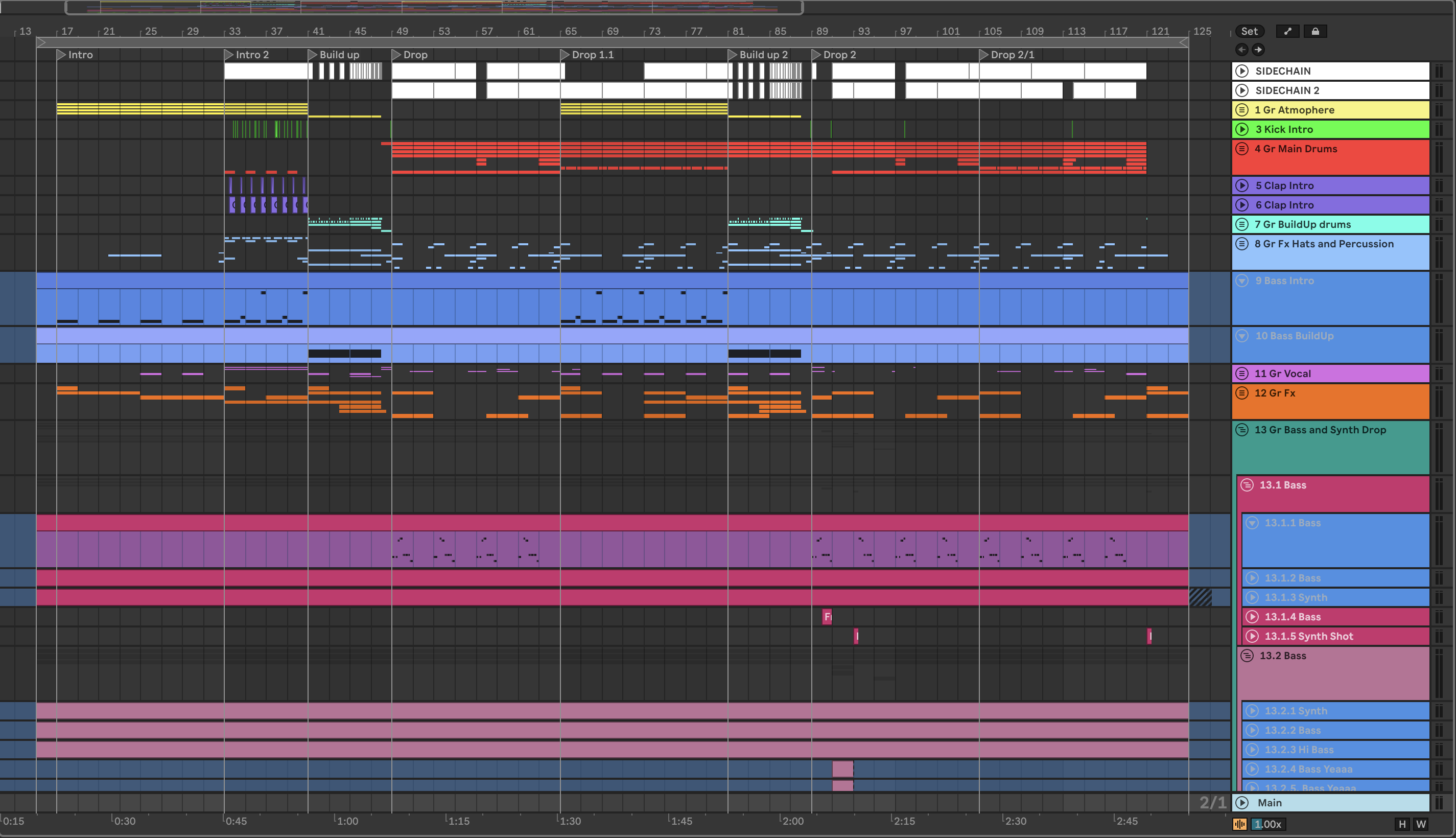Collapse the 13 Gr Bass and Synth Drop group
The height and width of the screenshot is (838, 1456).
(x=1242, y=429)
